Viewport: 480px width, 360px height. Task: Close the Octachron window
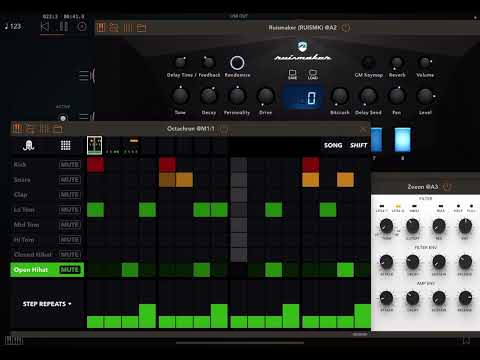pyautogui.click(x=363, y=130)
